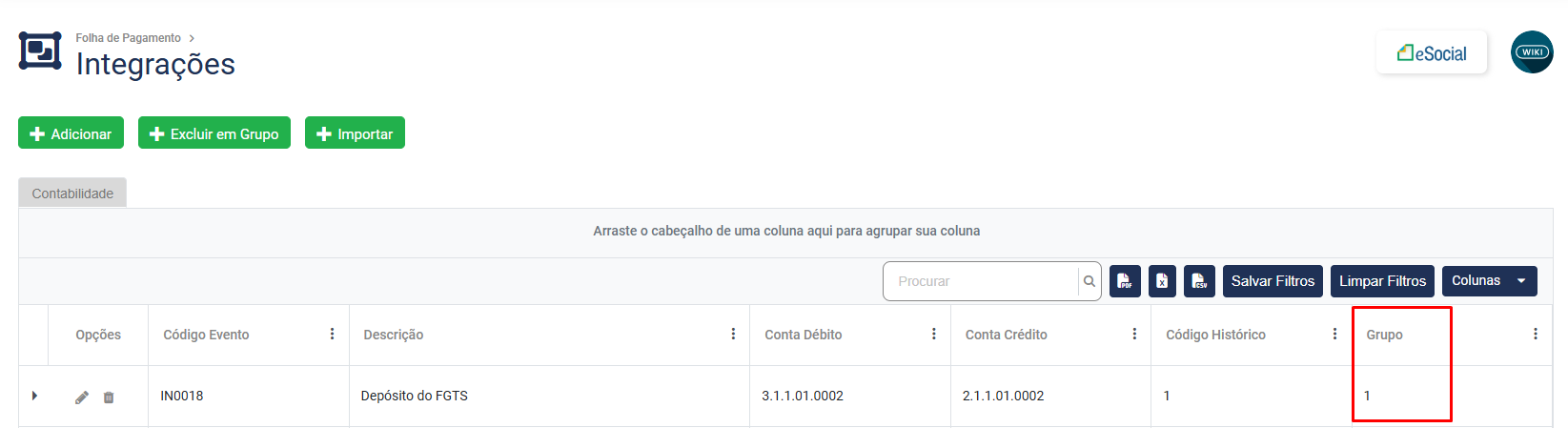1568x428 pixels.
Task: Export the table as PDF
Action: click(1125, 281)
